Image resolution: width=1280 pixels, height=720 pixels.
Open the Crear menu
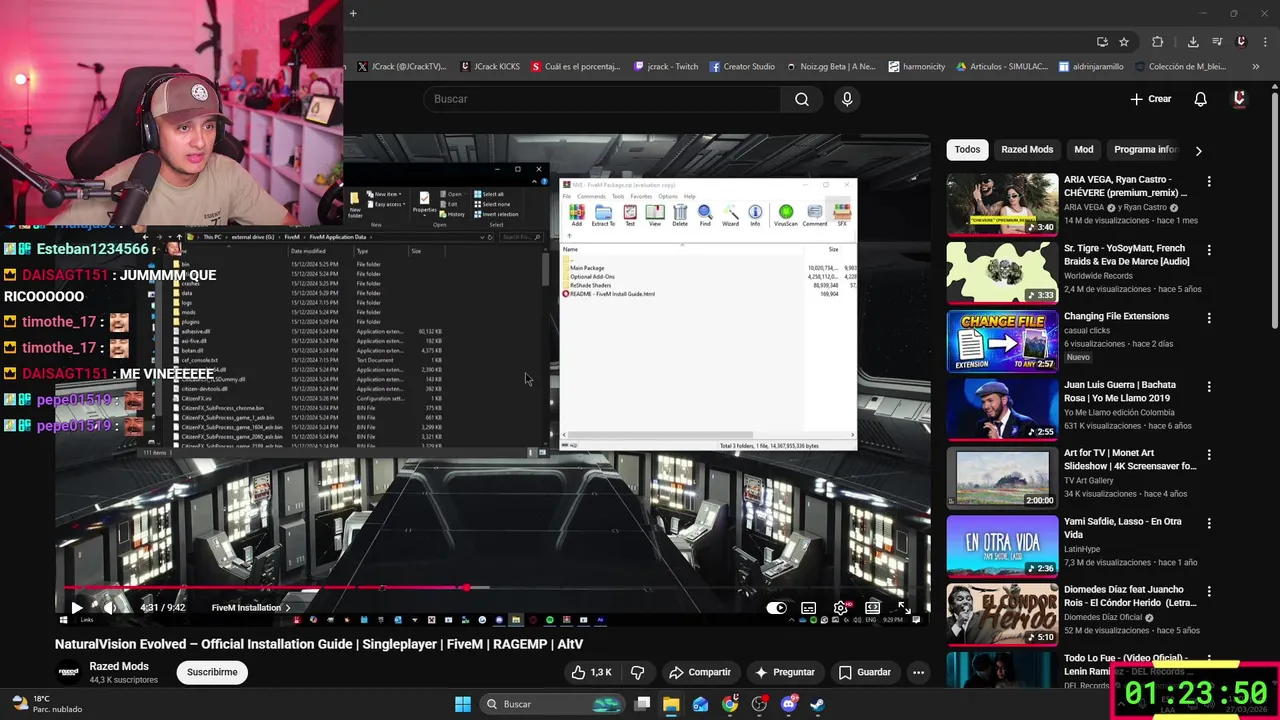click(1151, 99)
